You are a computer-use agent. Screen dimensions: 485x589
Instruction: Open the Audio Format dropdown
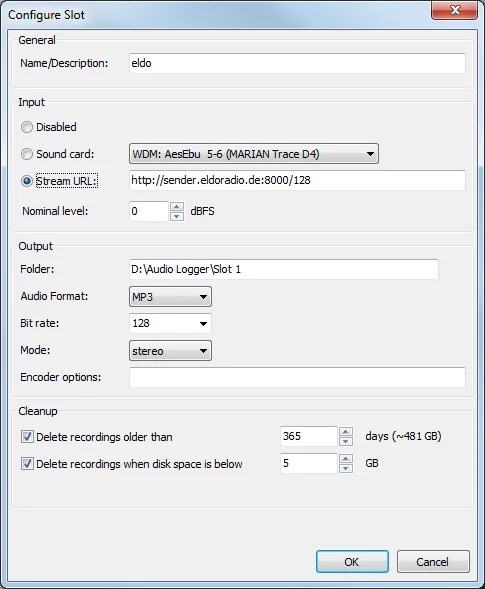[170, 297]
